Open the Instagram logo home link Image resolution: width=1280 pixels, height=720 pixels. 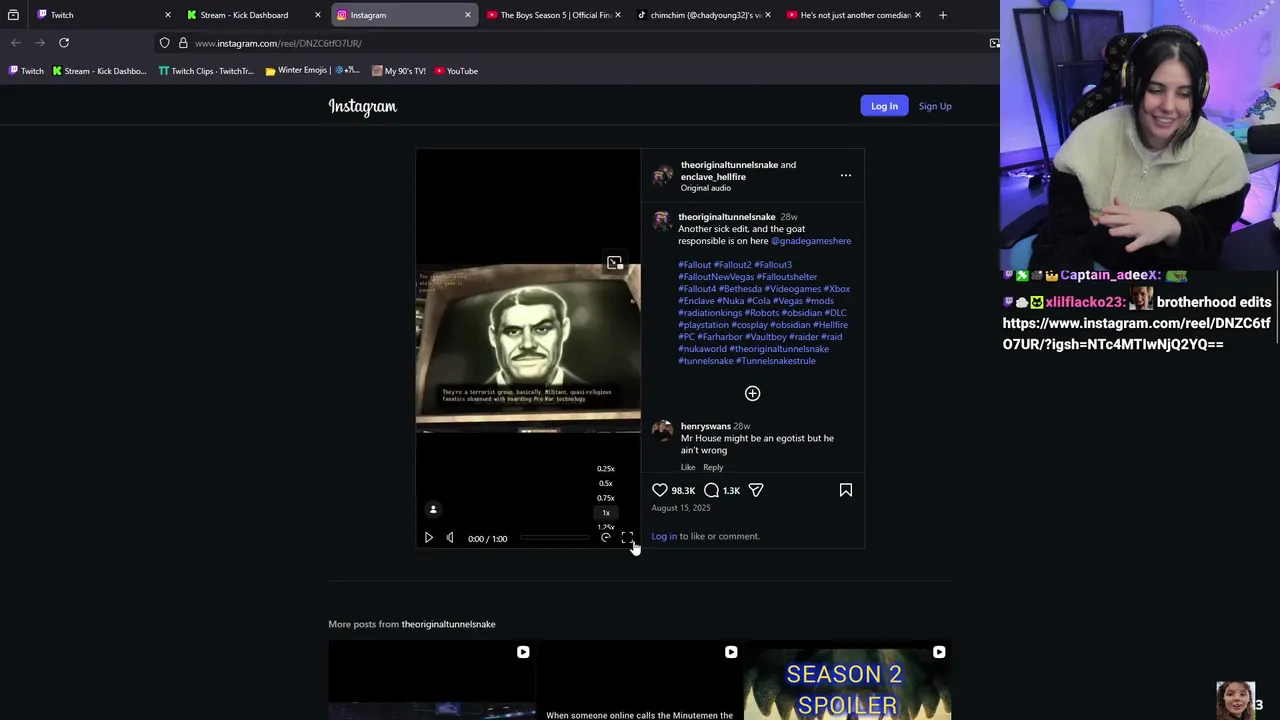[x=362, y=106]
